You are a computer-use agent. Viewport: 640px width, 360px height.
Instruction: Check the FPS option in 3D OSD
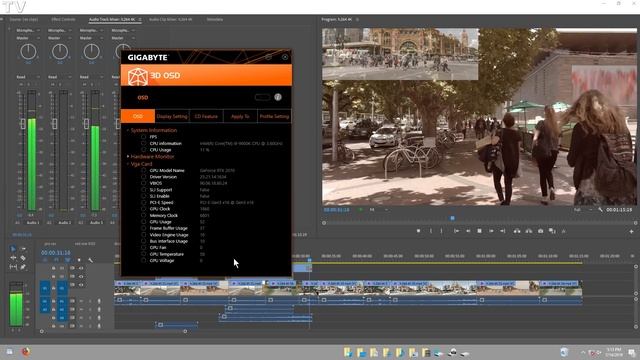click(x=143, y=137)
